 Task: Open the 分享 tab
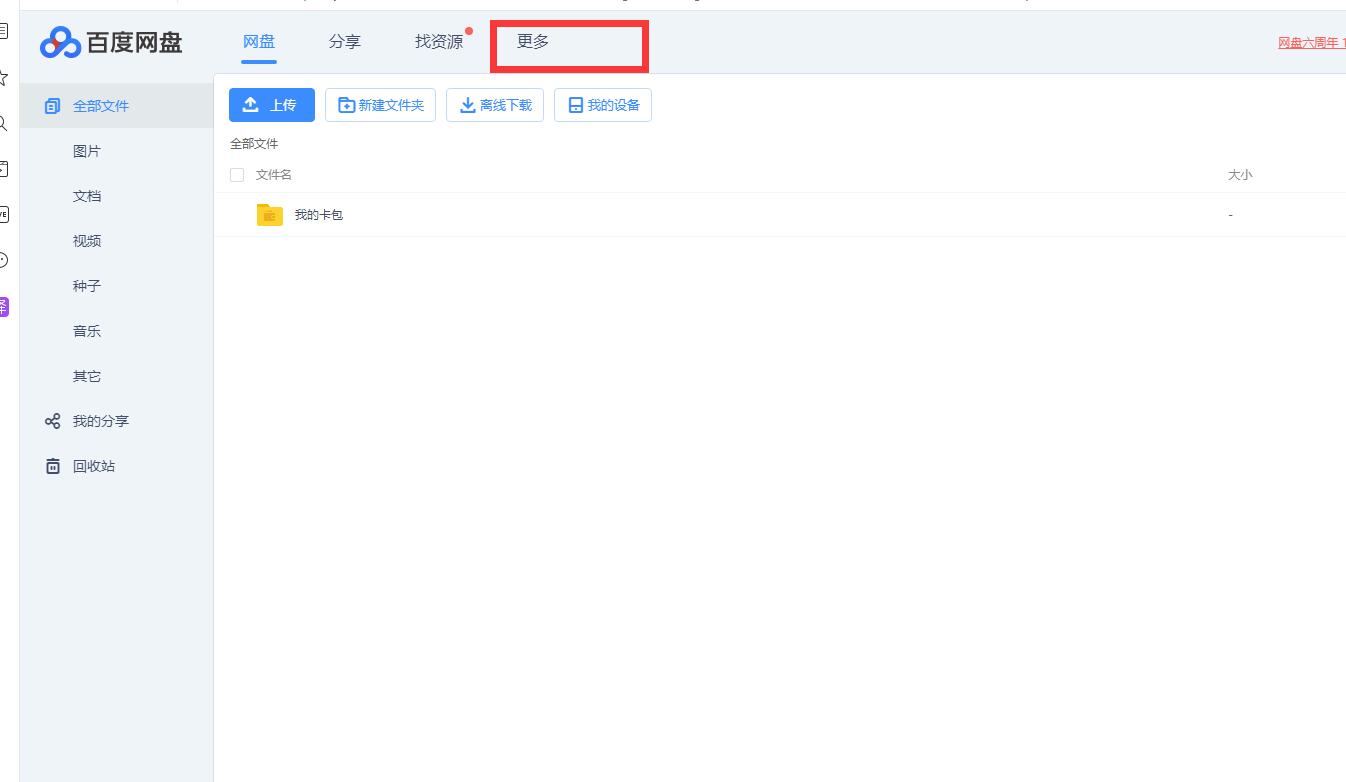(345, 41)
